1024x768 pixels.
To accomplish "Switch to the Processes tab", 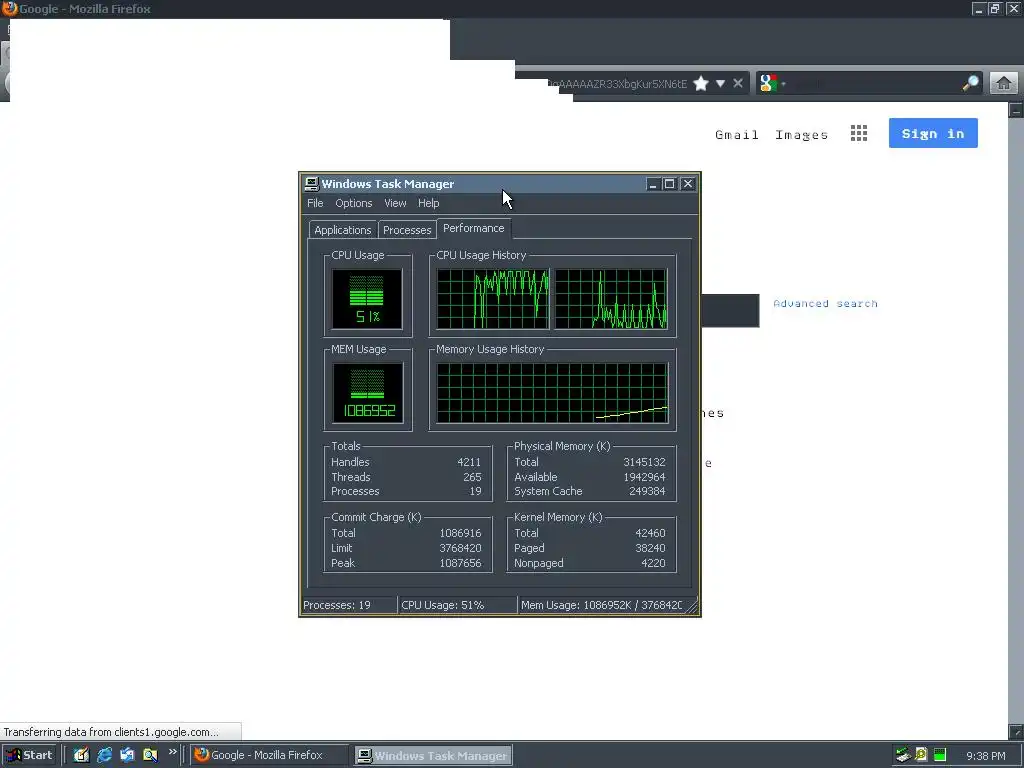I will [407, 230].
